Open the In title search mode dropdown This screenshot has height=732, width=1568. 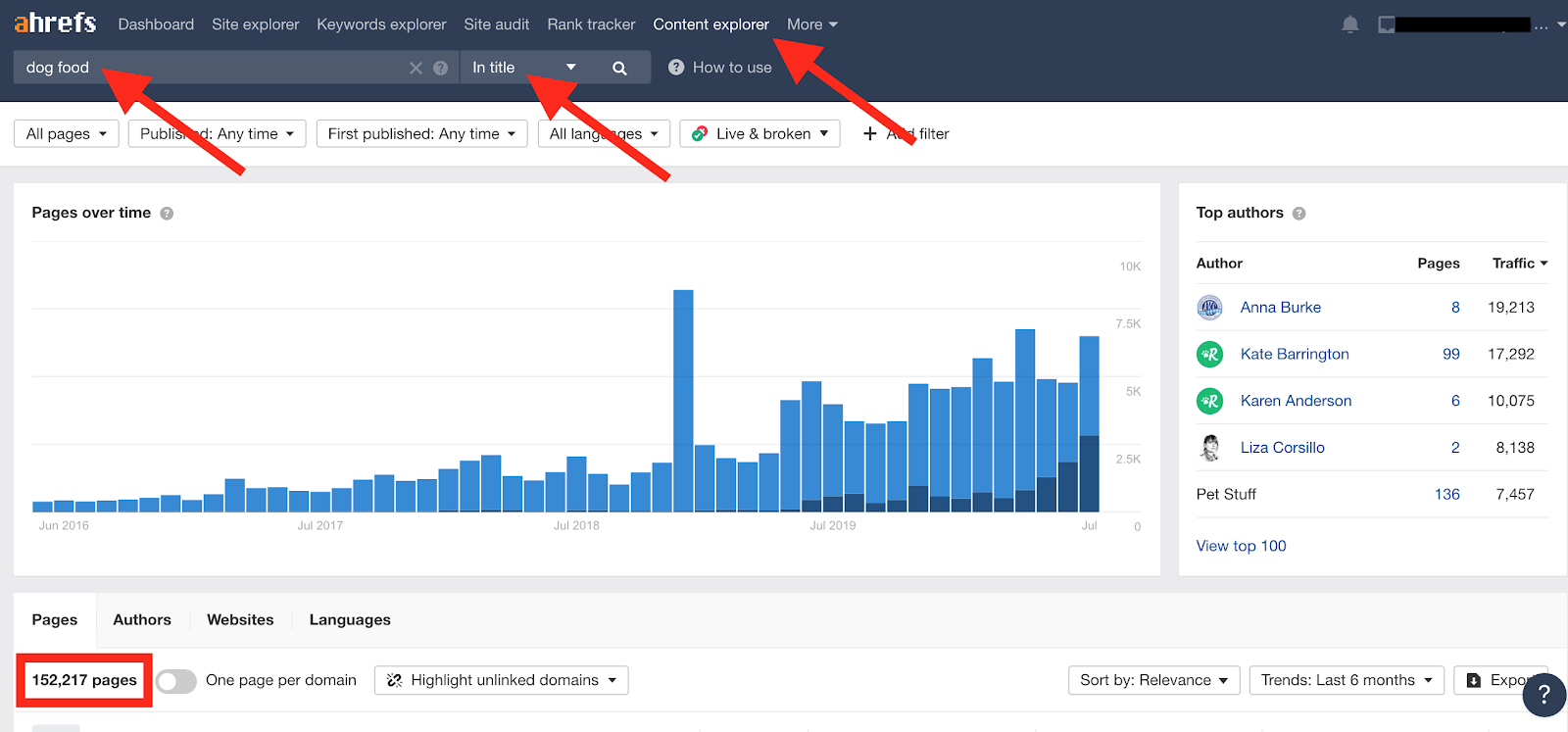click(523, 68)
